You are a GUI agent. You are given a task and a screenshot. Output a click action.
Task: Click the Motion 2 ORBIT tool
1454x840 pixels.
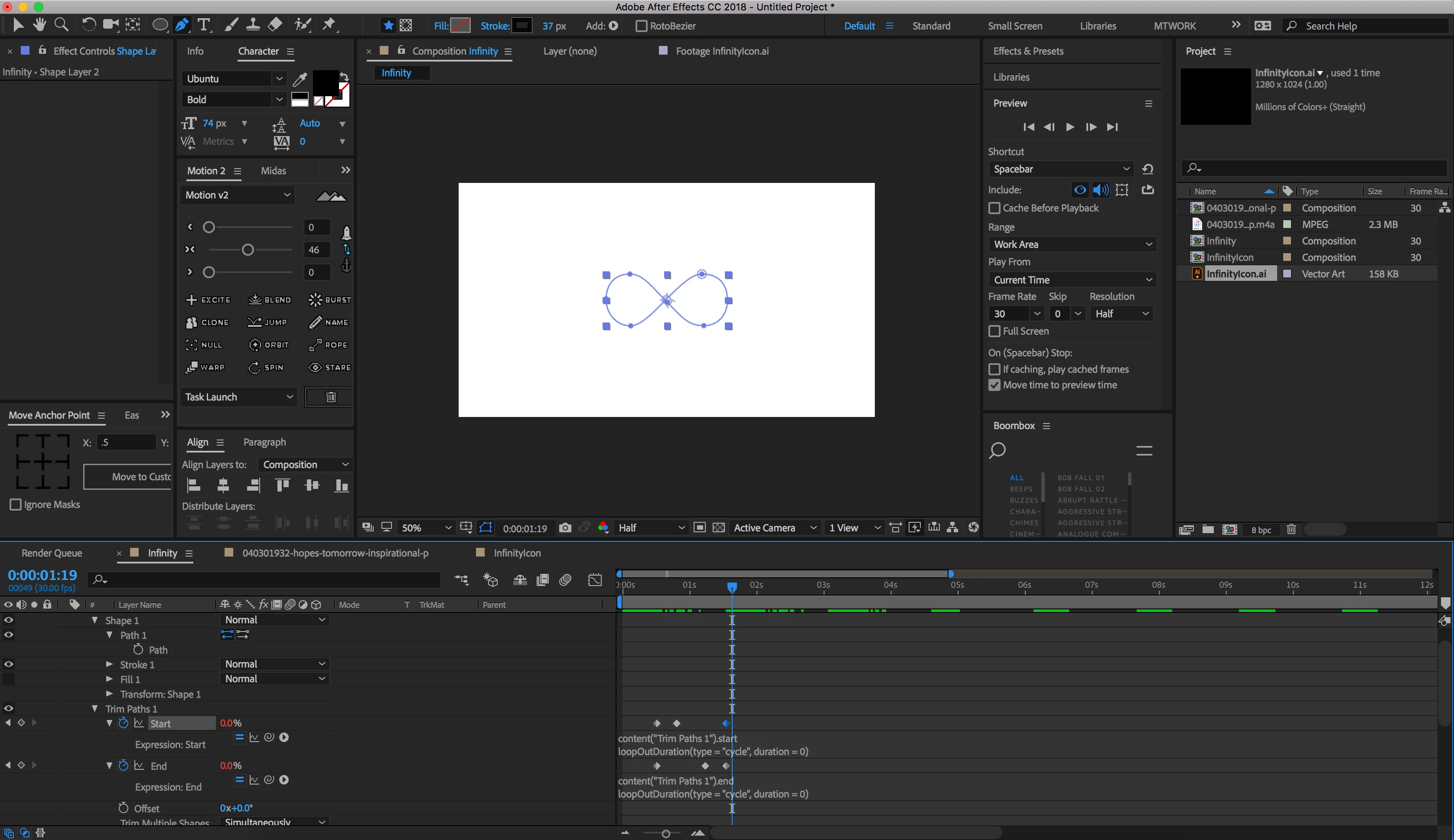[269, 345]
